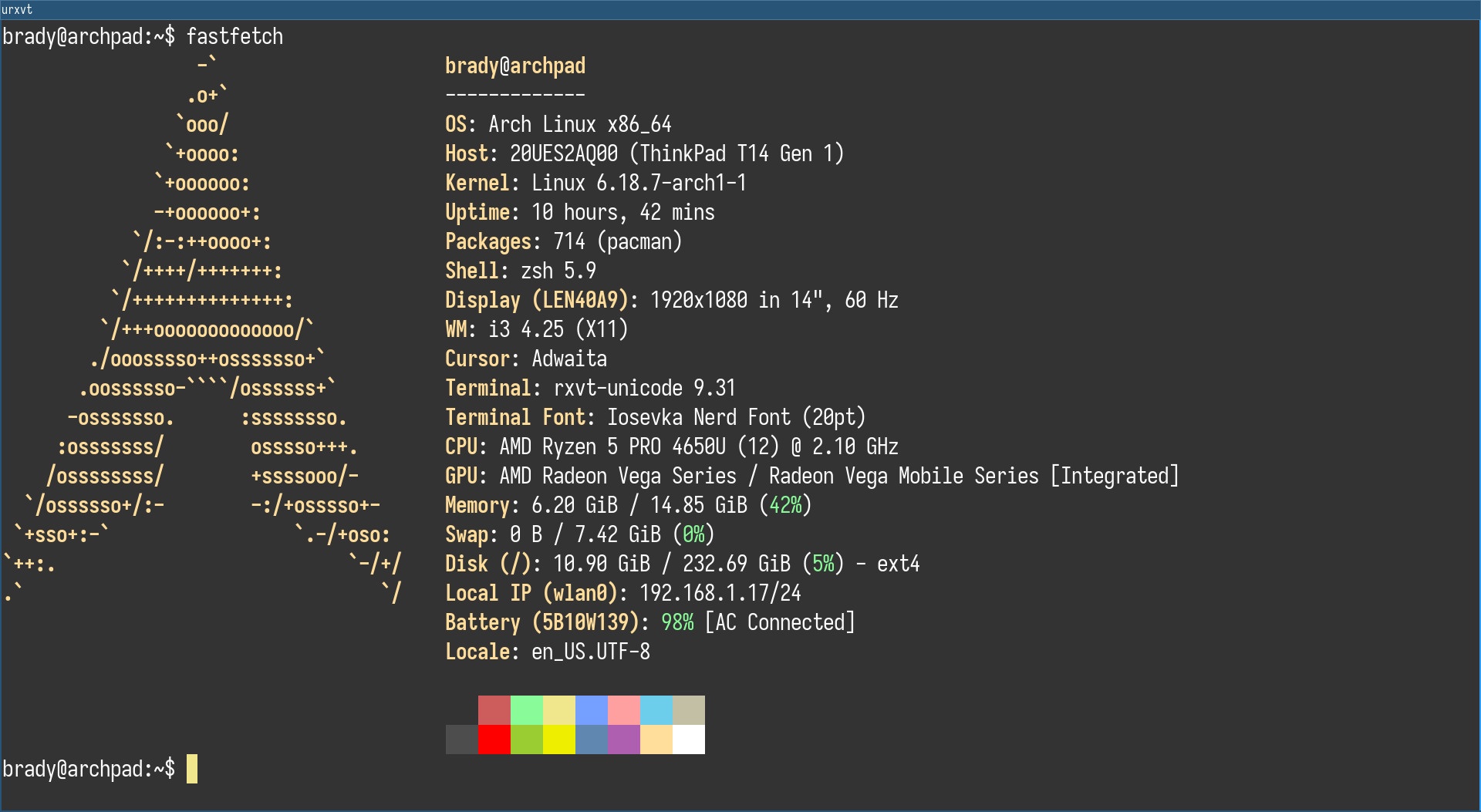Viewport: 1481px width, 812px height.
Task: Select the white swatch in the bottom palette row
Action: pyautogui.click(x=689, y=740)
